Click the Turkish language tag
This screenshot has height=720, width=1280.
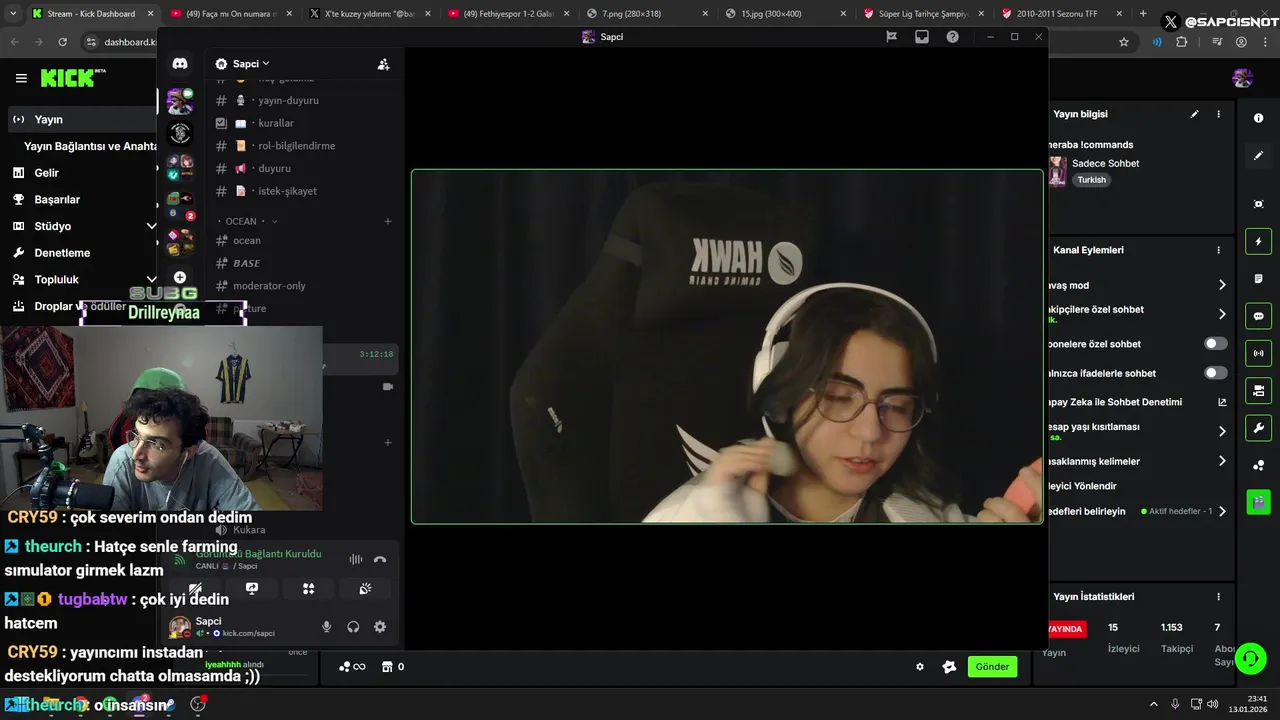coord(1092,180)
